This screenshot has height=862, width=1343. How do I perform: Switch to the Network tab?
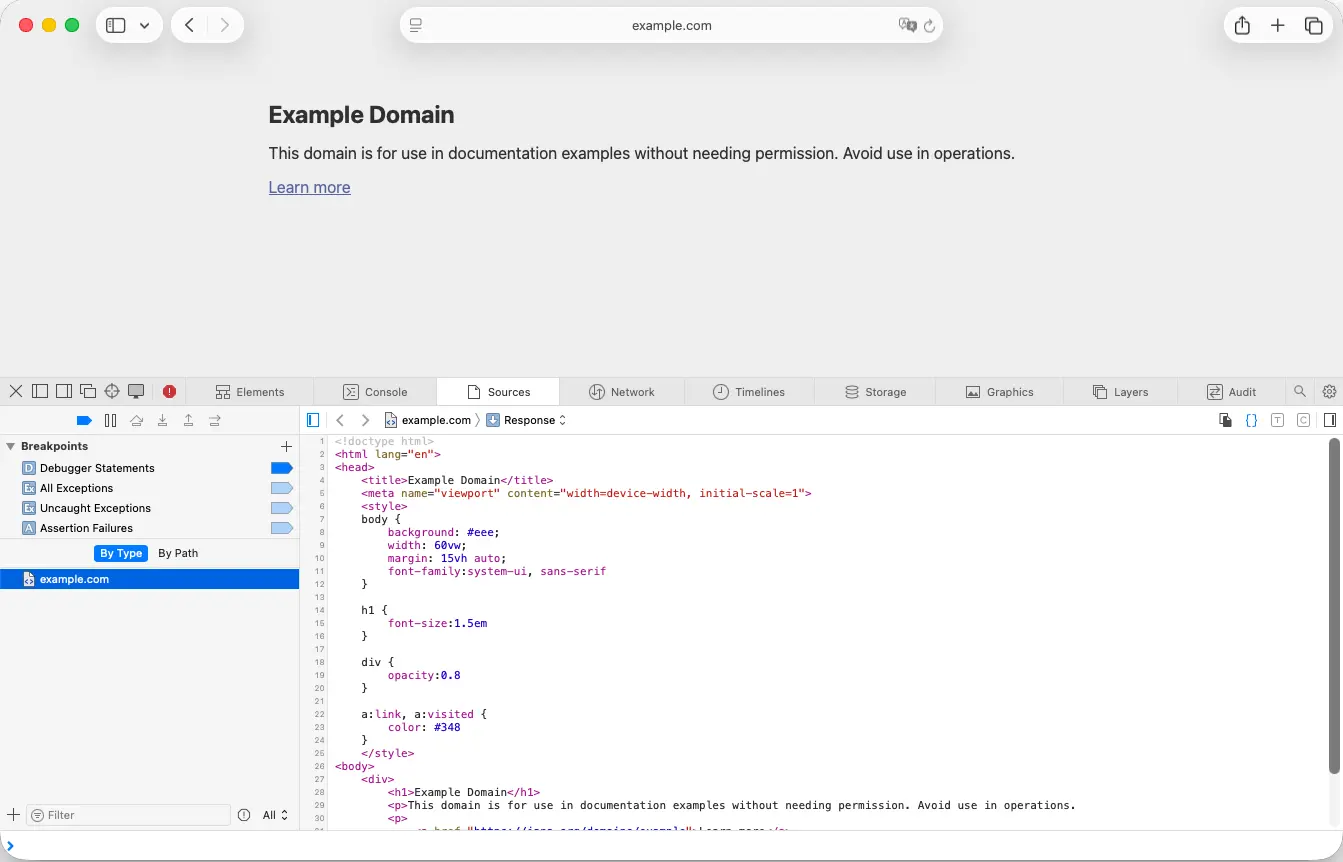(621, 392)
